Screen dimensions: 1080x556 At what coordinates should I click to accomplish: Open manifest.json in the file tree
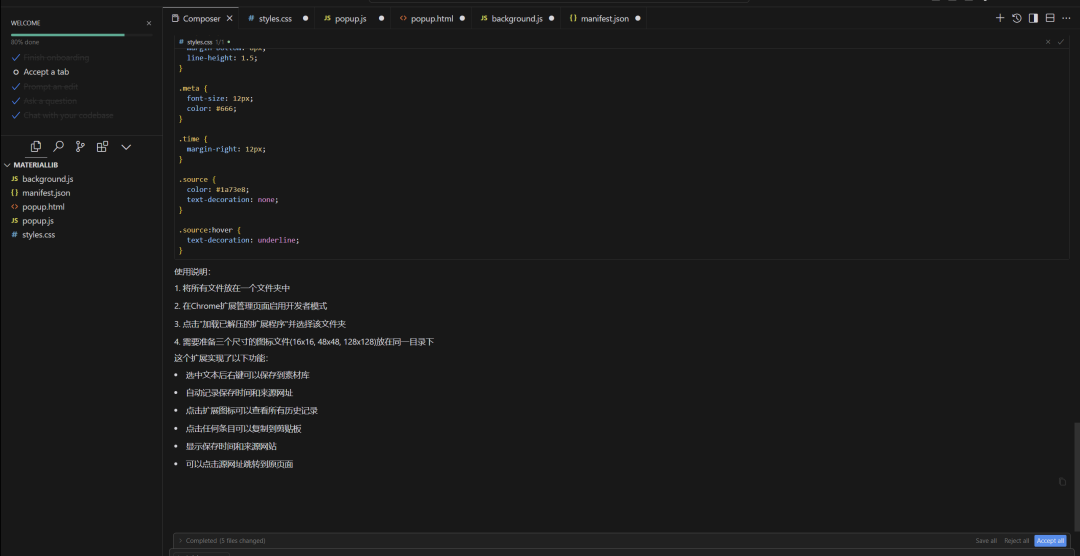[x=46, y=193]
